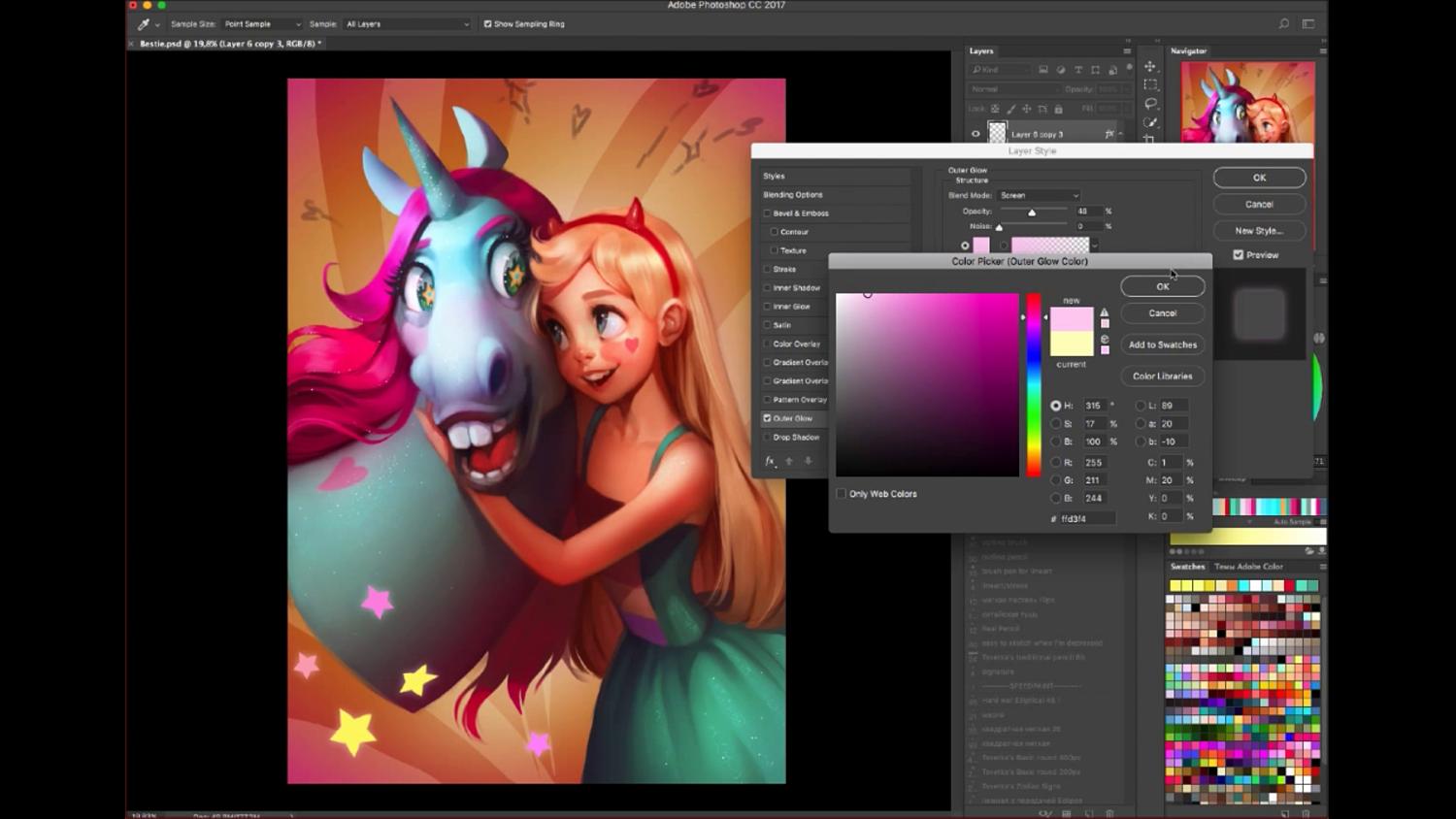1456x819 pixels.
Task: Expand the glow gradient picker arrow
Action: (1095, 246)
